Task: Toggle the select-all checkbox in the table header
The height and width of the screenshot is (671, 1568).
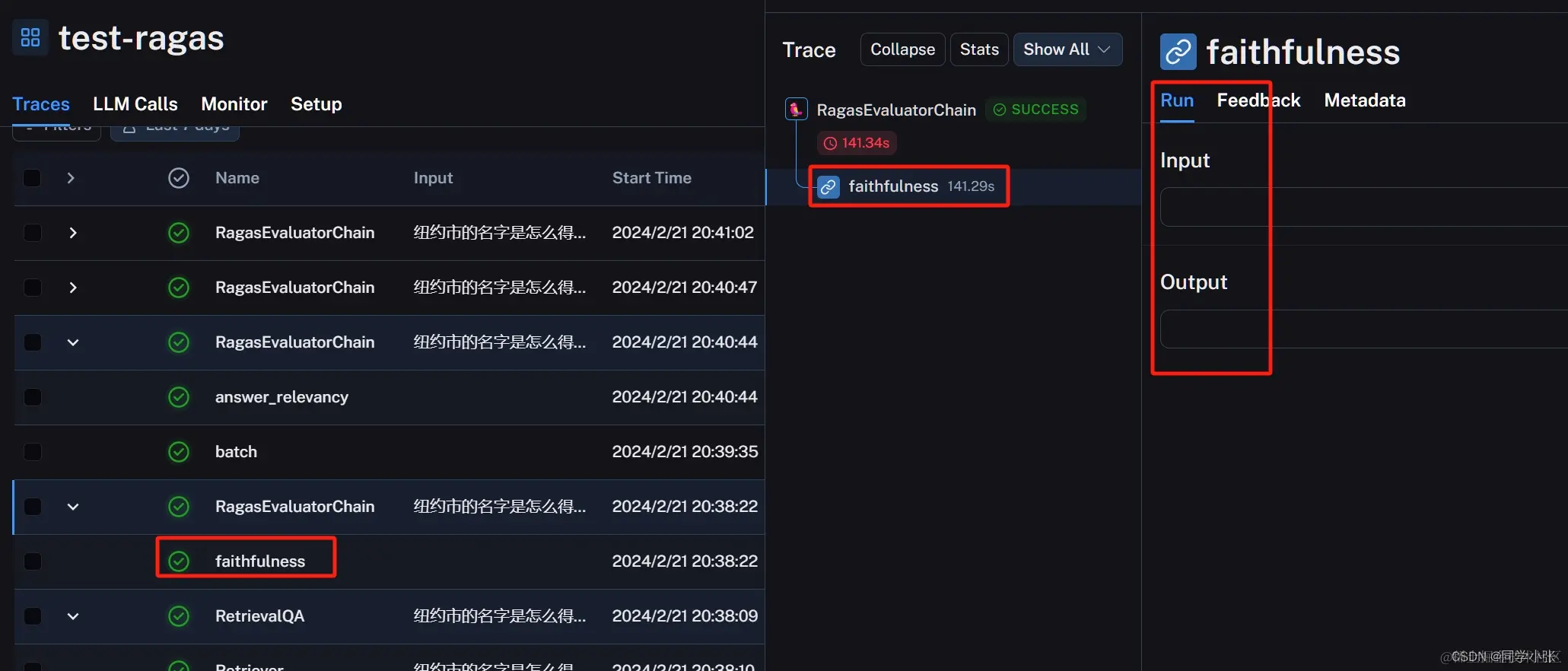Action: pyautogui.click(x=32, y=178)
